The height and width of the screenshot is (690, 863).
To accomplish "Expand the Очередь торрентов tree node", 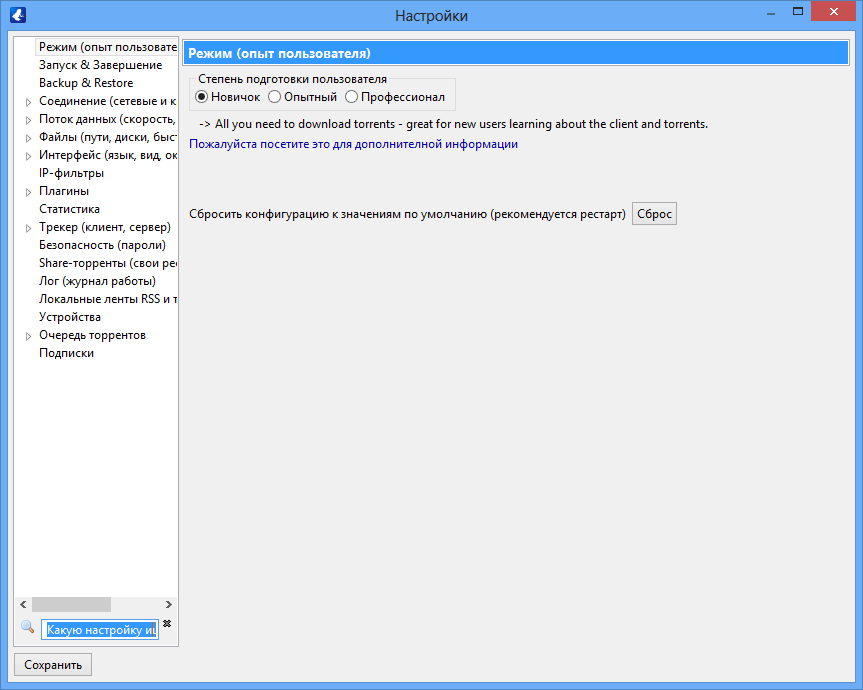I will tap(29, 336).
